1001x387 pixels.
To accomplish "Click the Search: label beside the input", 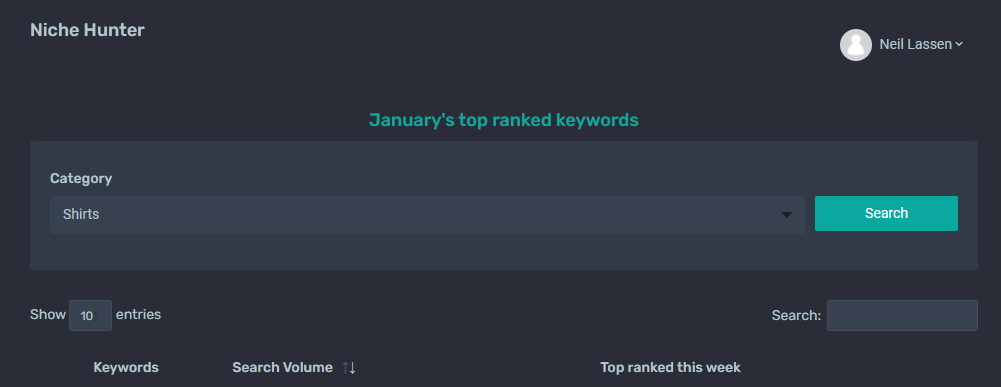I will coord(796,315).
